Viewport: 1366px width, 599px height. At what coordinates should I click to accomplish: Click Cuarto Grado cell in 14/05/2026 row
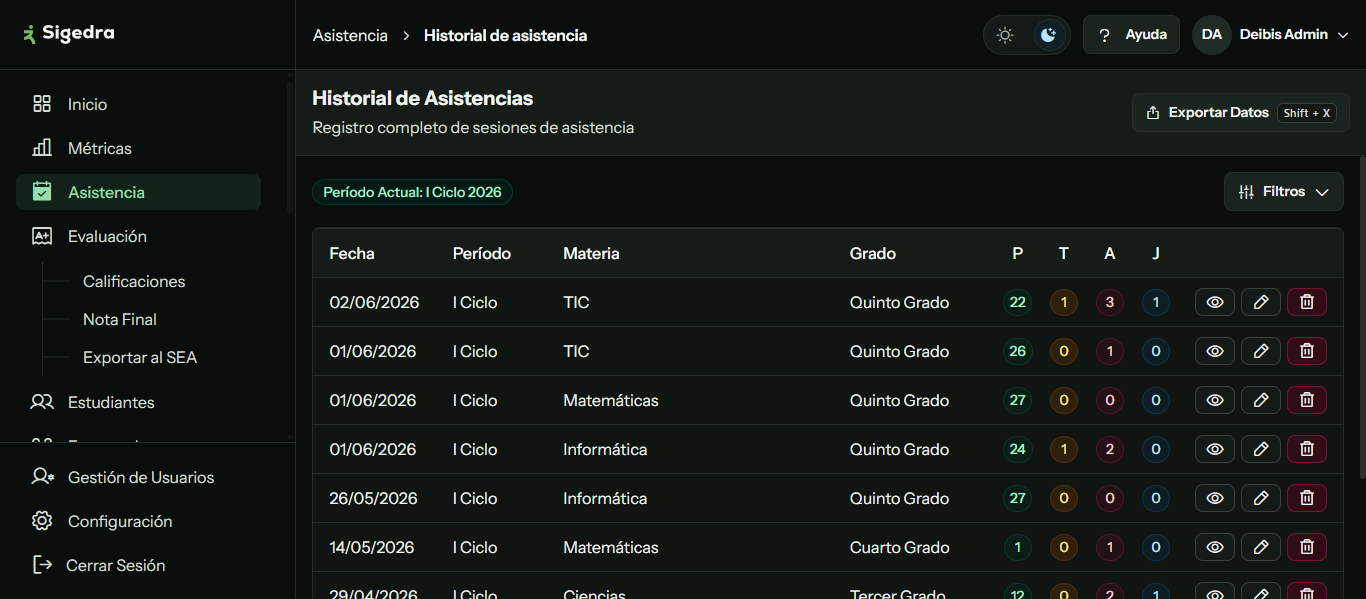click(900, 547)
